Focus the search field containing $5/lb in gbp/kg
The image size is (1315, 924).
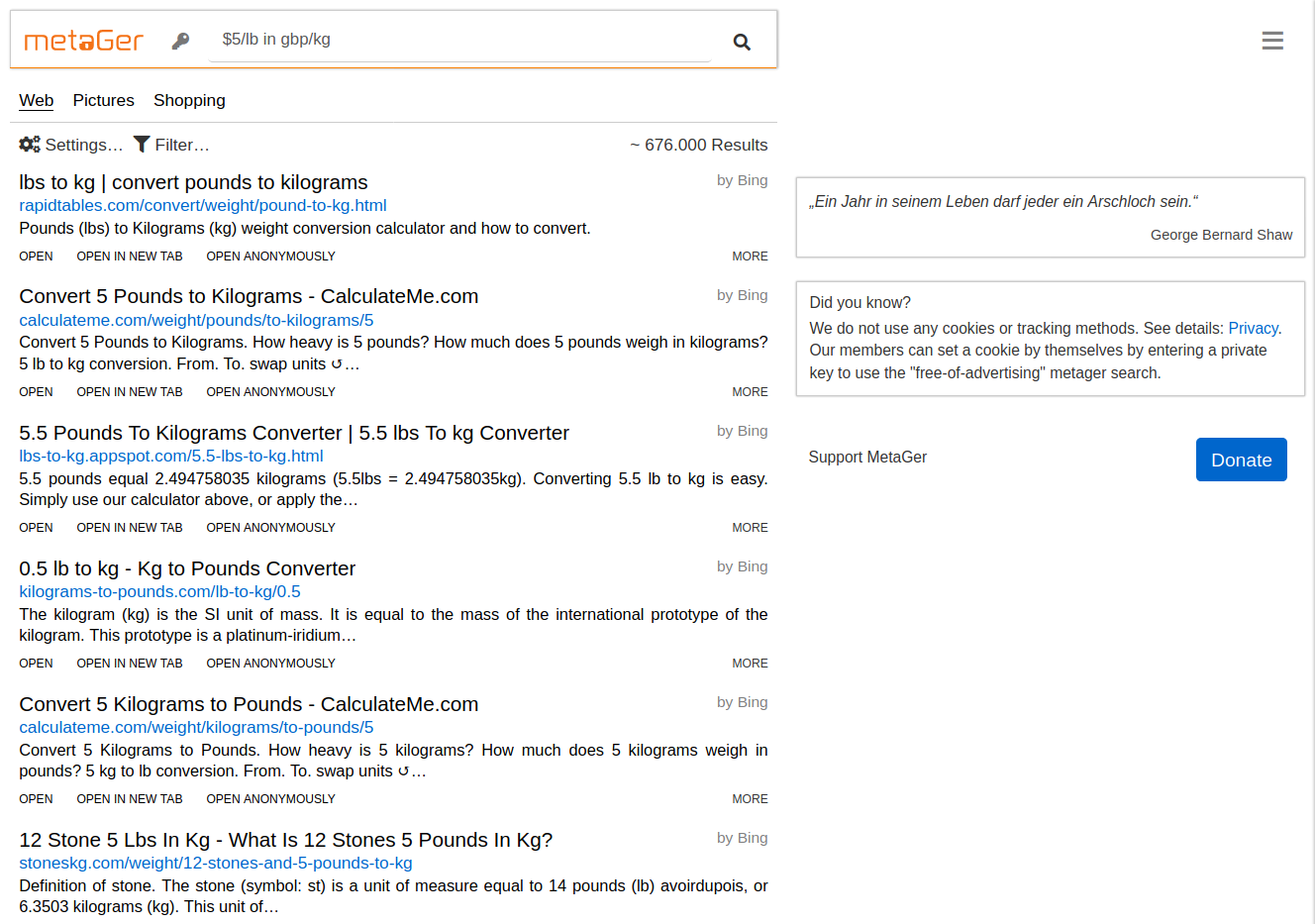460,40
